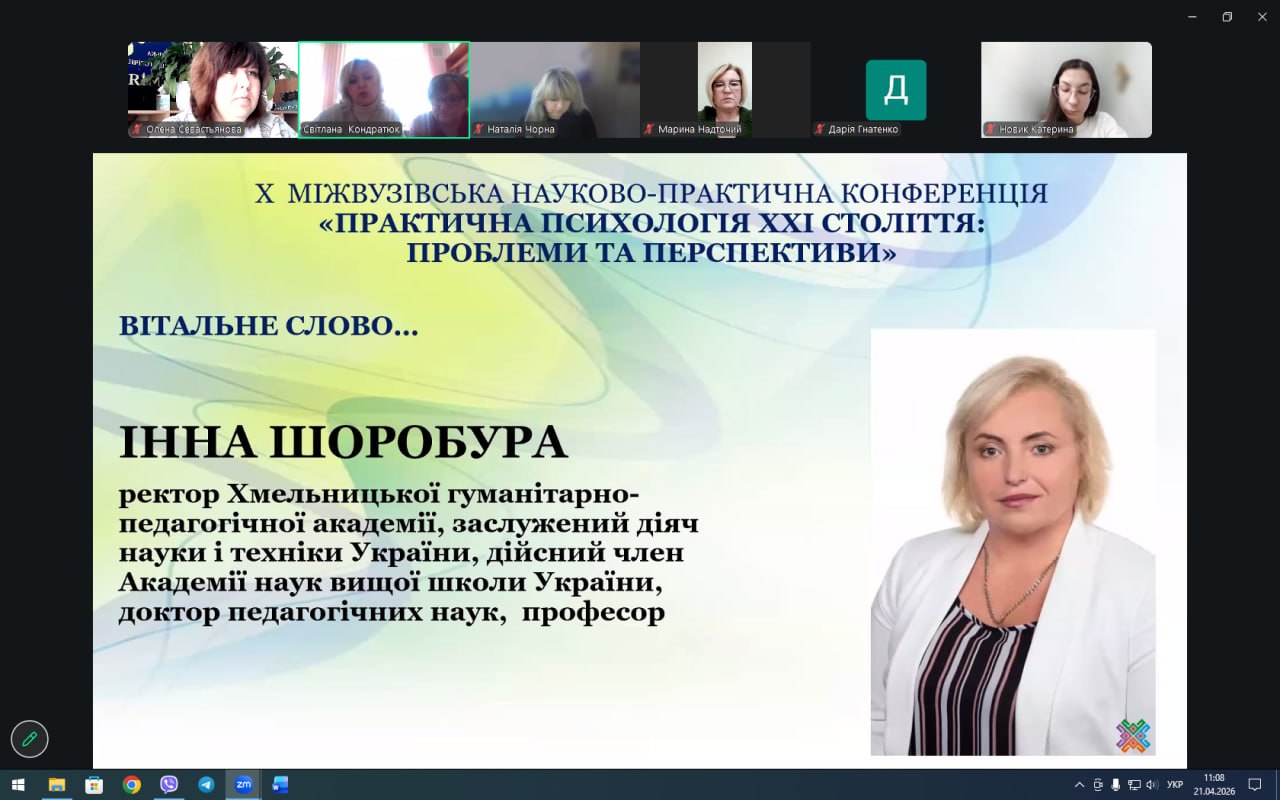Select Світлана Кондратюк's video thumbnail

point(384,89)
